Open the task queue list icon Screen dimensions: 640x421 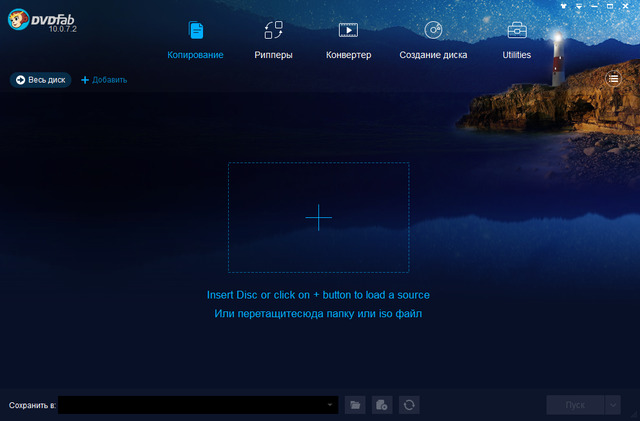pos(613,78)
